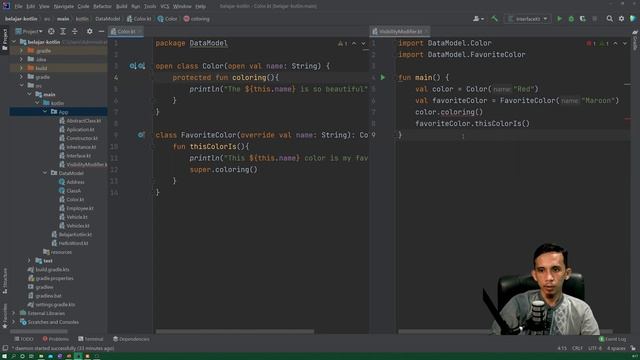640x360 pixels.
Task: Select settings.gradle.kts file
Action: [x=51, y=304]
